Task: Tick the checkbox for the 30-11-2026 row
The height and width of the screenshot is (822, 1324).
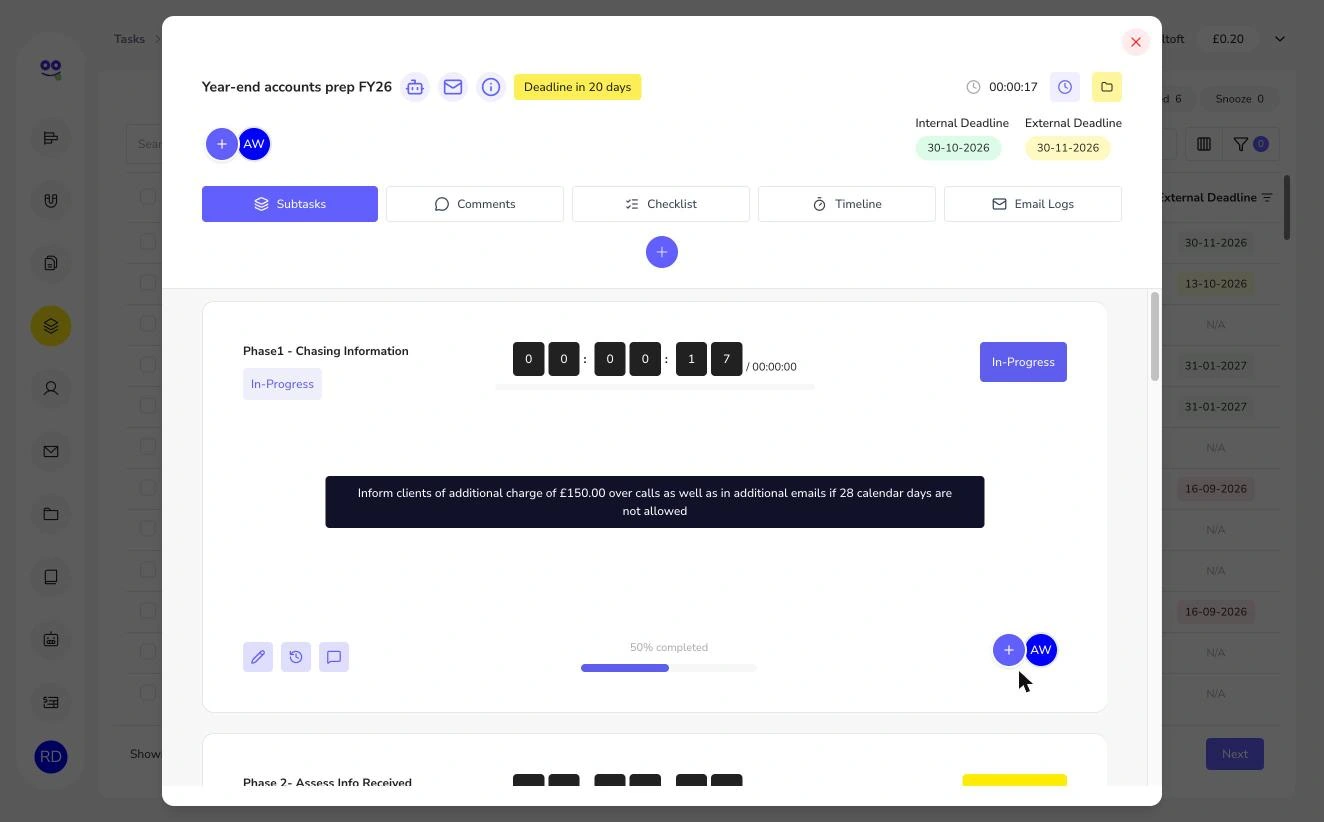Action: click(x=148, y=242)
